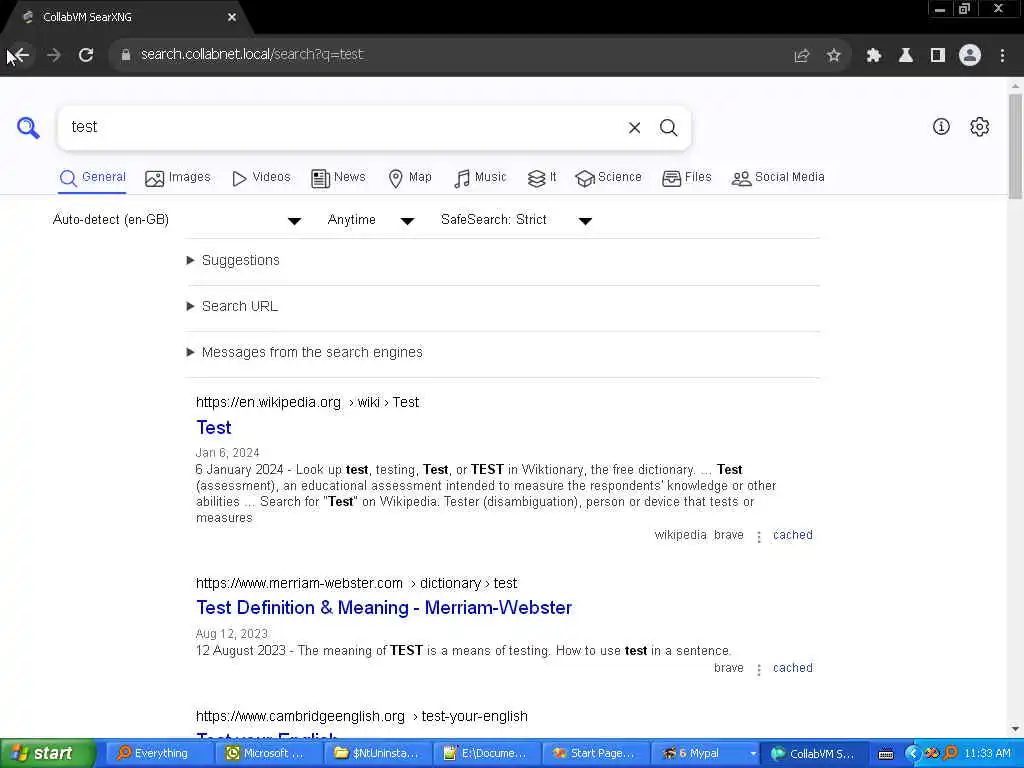Open the preferences gear icon
The height and width of the screenshot is (768, 1024).
pos(979,127)
